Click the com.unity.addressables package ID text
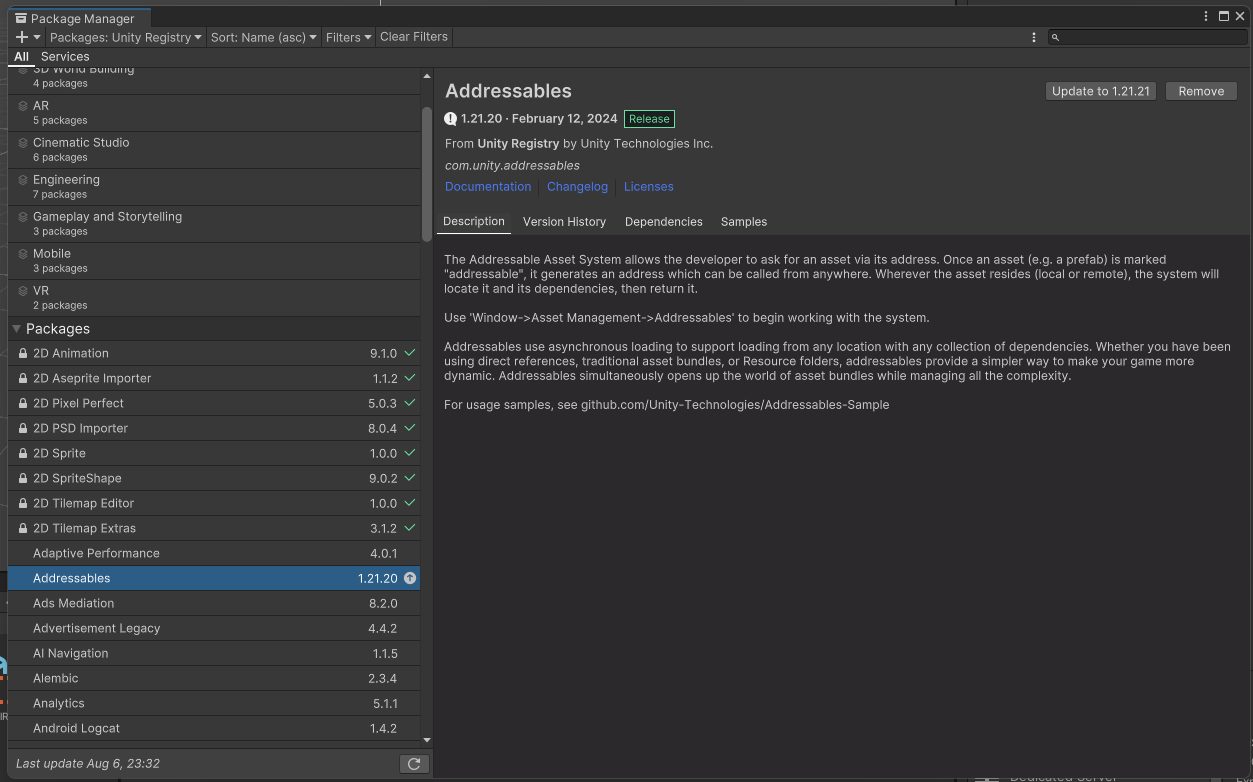The image size is (1253, 782). [x=512, y=166]
